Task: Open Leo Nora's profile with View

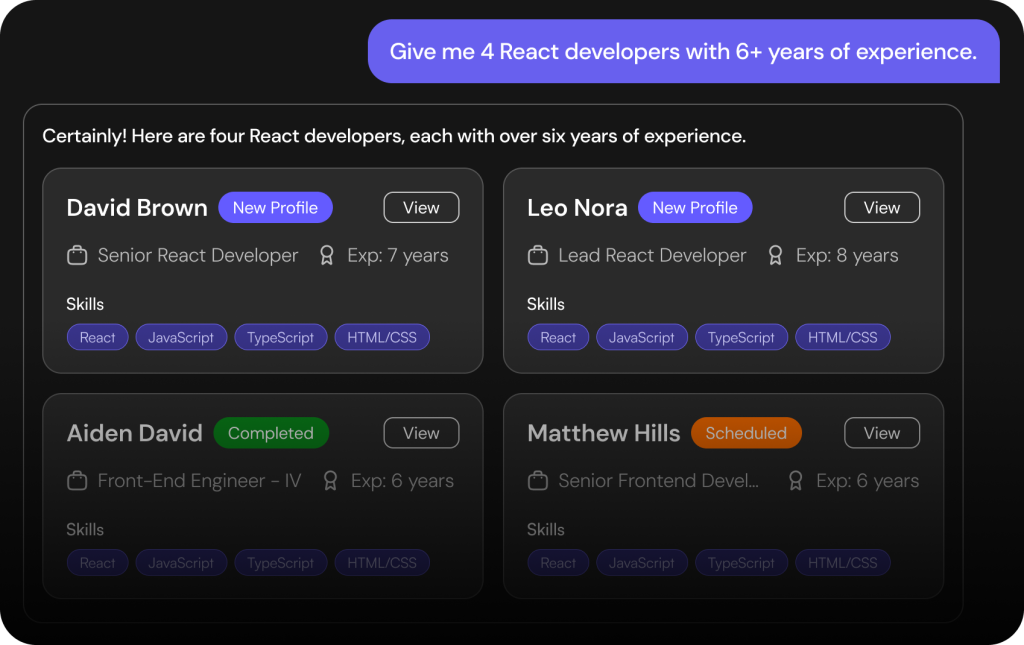Action: 882,208
